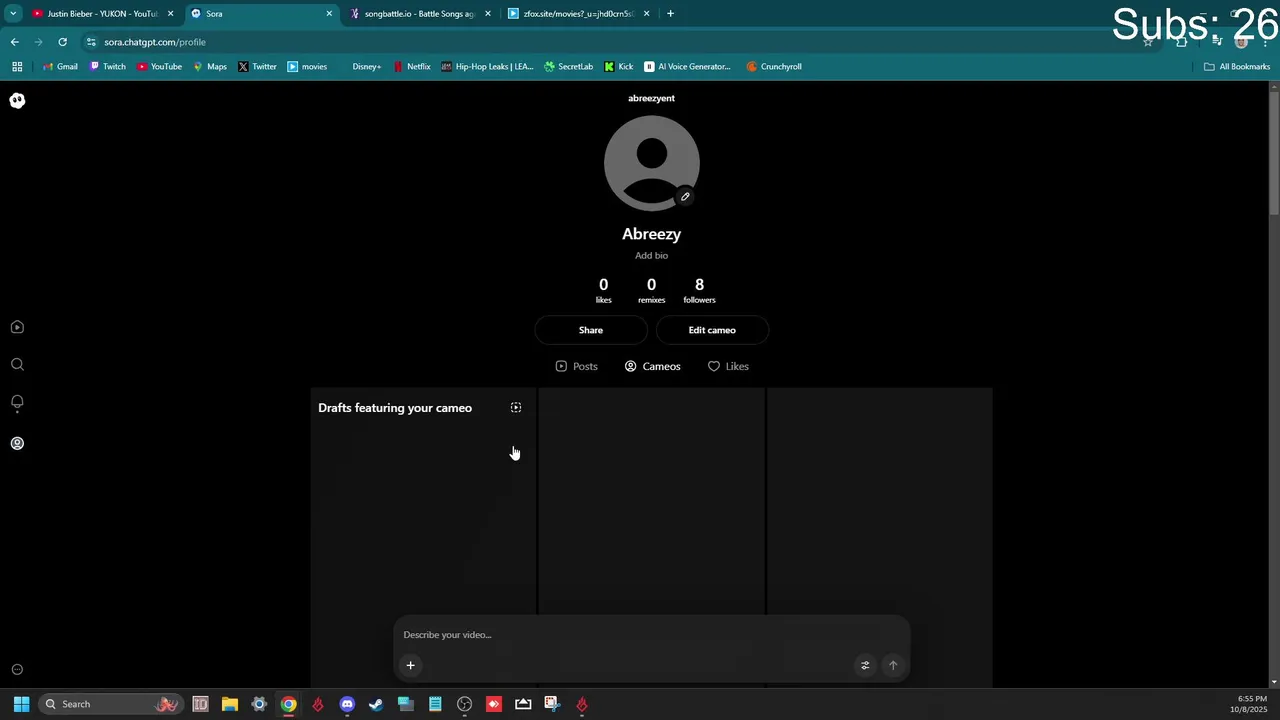Select the profile icon in sidebar
Screen dimensions: 1280x720
[17, 443]
